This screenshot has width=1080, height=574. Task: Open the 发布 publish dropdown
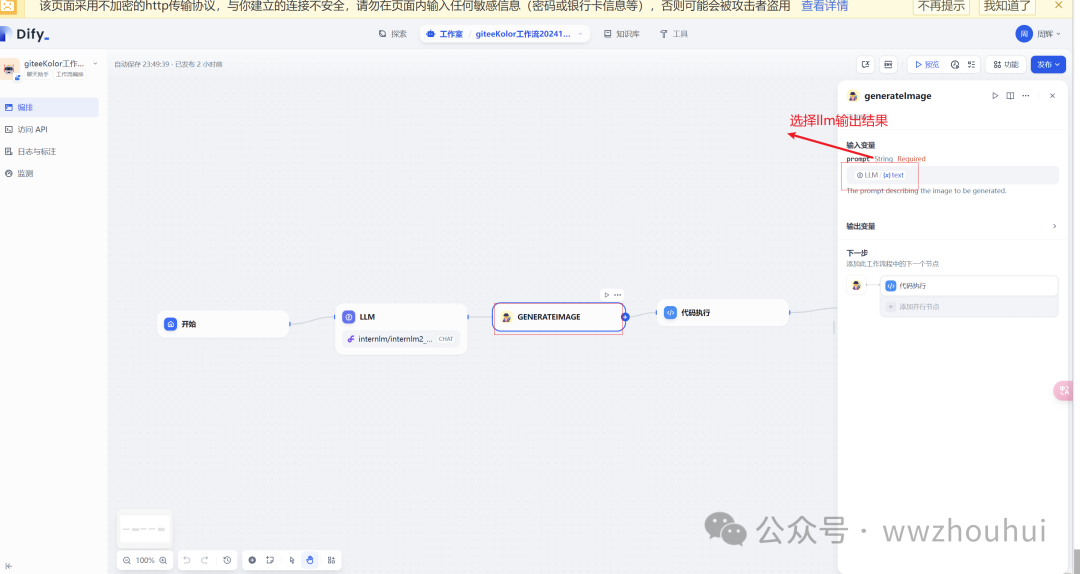1048,64
